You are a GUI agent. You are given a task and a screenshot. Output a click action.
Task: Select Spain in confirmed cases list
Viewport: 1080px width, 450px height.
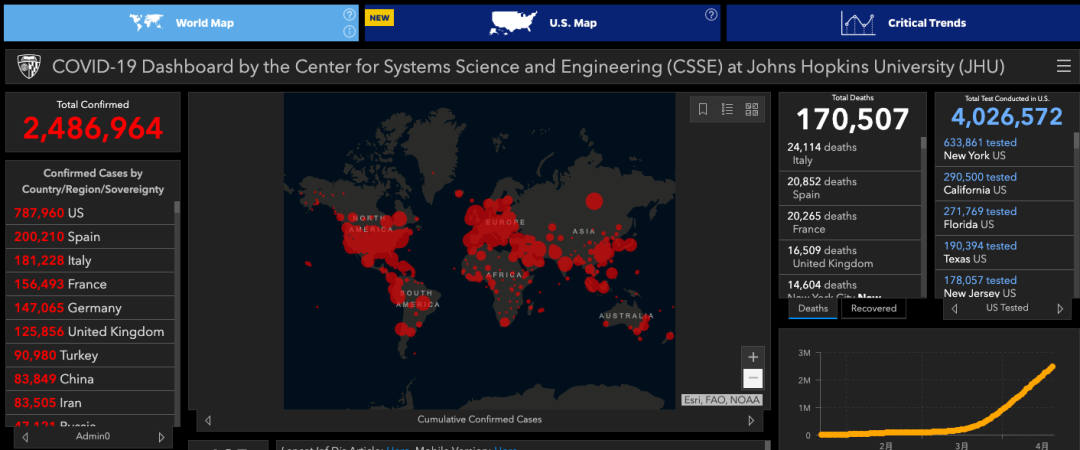(x=90, y=236)
